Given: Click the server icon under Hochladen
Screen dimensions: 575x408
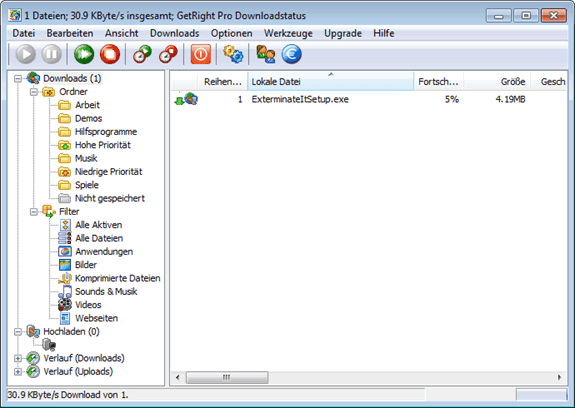Looking at the screenshot, I should (x=49, y=345).
